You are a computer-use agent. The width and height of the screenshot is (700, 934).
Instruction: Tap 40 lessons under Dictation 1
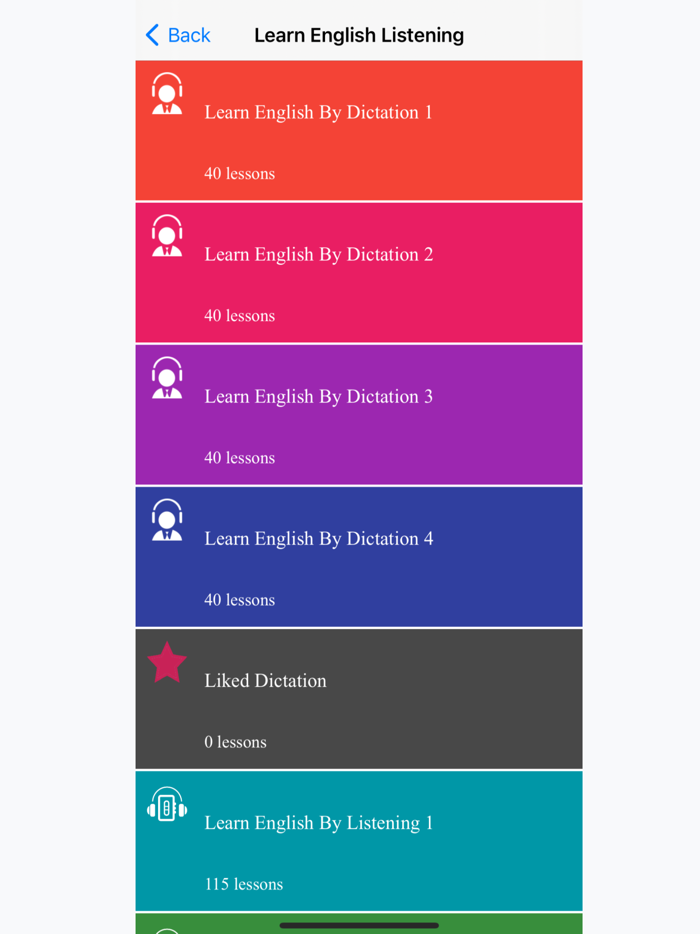(x=239, y=173)
